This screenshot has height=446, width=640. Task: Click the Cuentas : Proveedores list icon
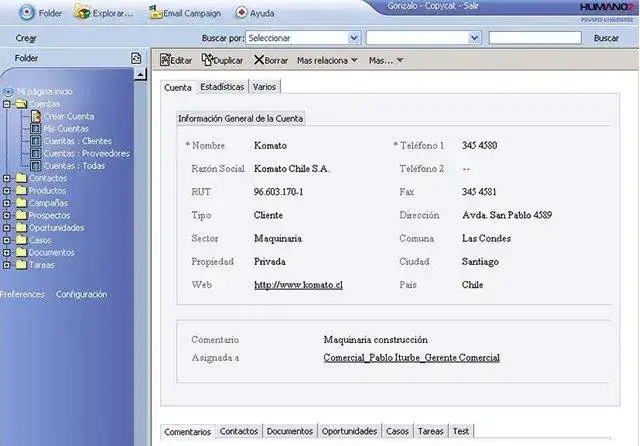(x=36, y=153)
